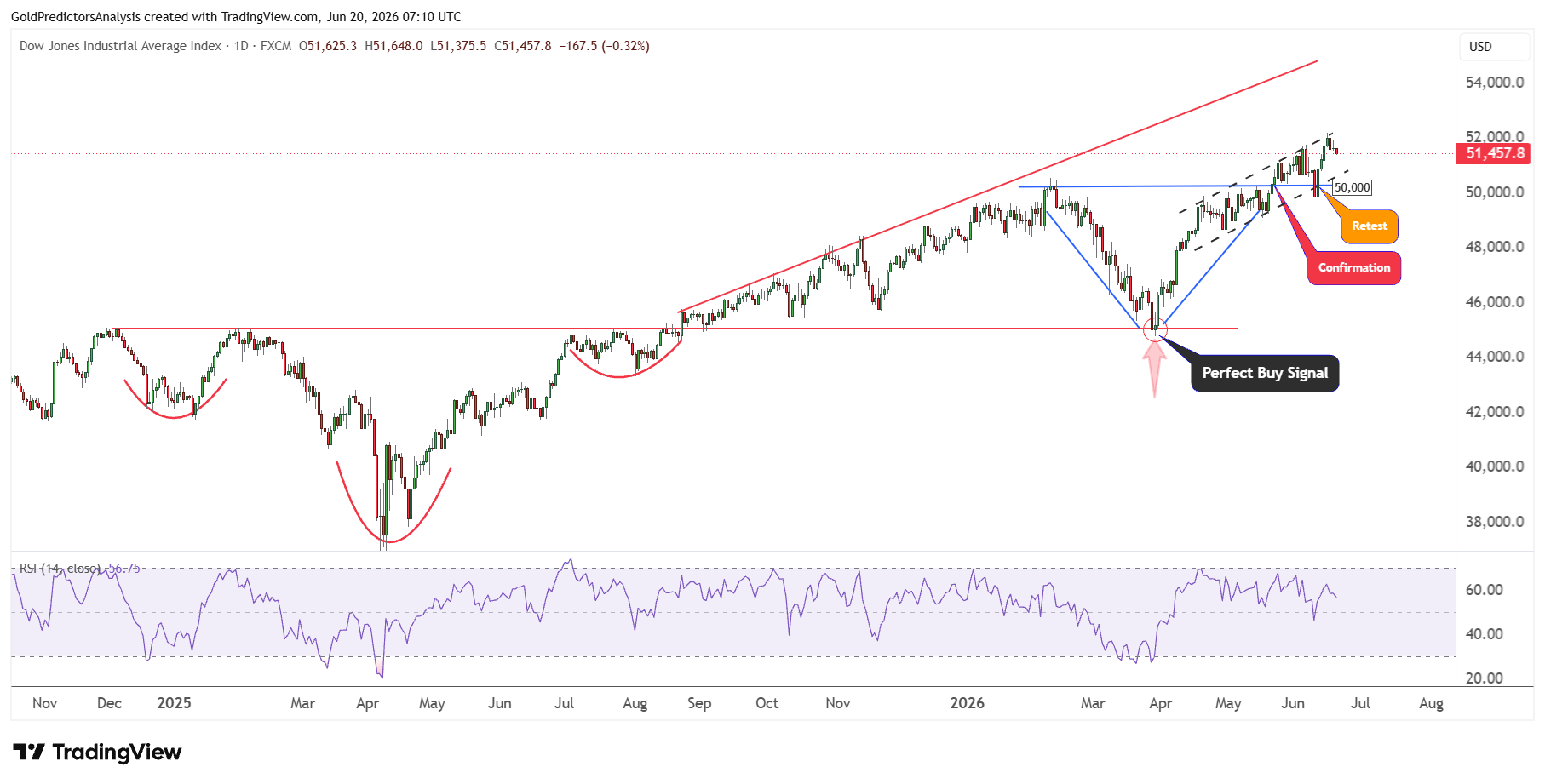Click the red Confirmation callout
Image resolution: width=1545 pixels, height=784 pixels.
(1354, 268)
